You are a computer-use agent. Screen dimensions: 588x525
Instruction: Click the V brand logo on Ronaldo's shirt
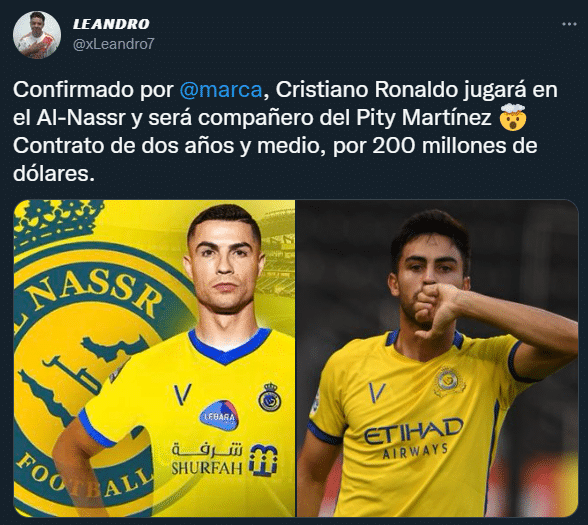tap(182, 394)
